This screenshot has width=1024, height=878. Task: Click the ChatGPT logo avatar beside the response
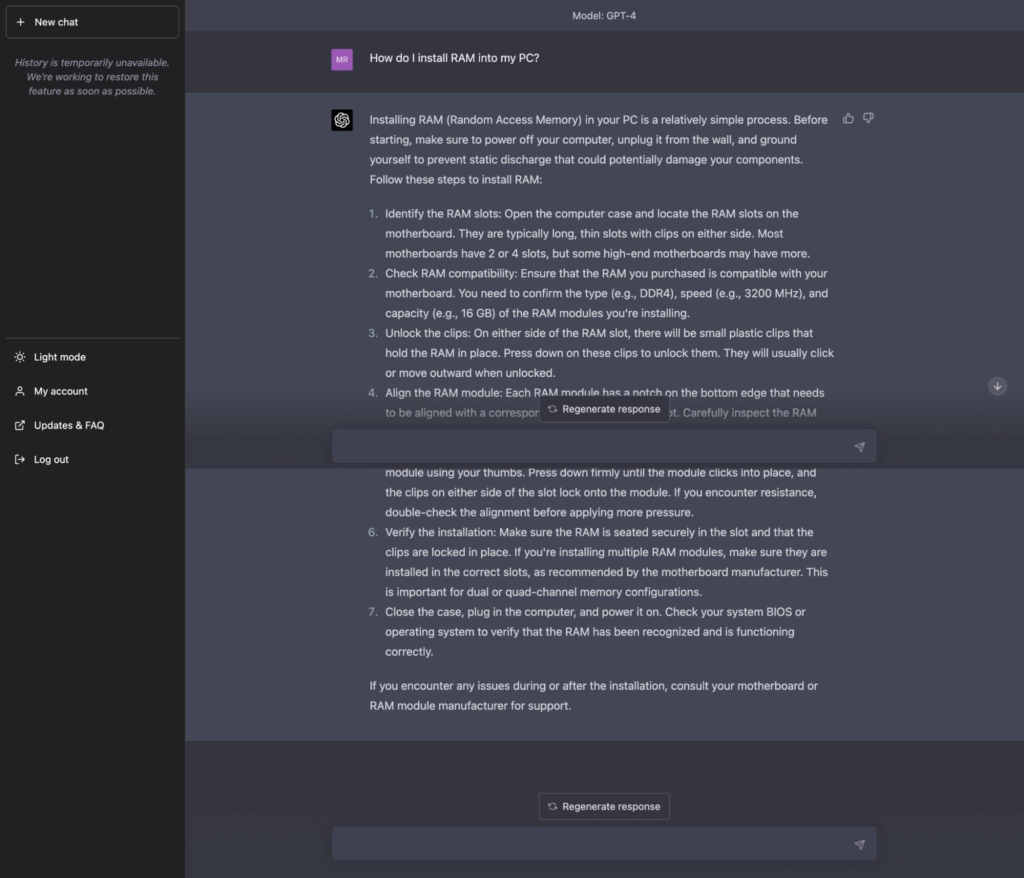coord(342,120)
